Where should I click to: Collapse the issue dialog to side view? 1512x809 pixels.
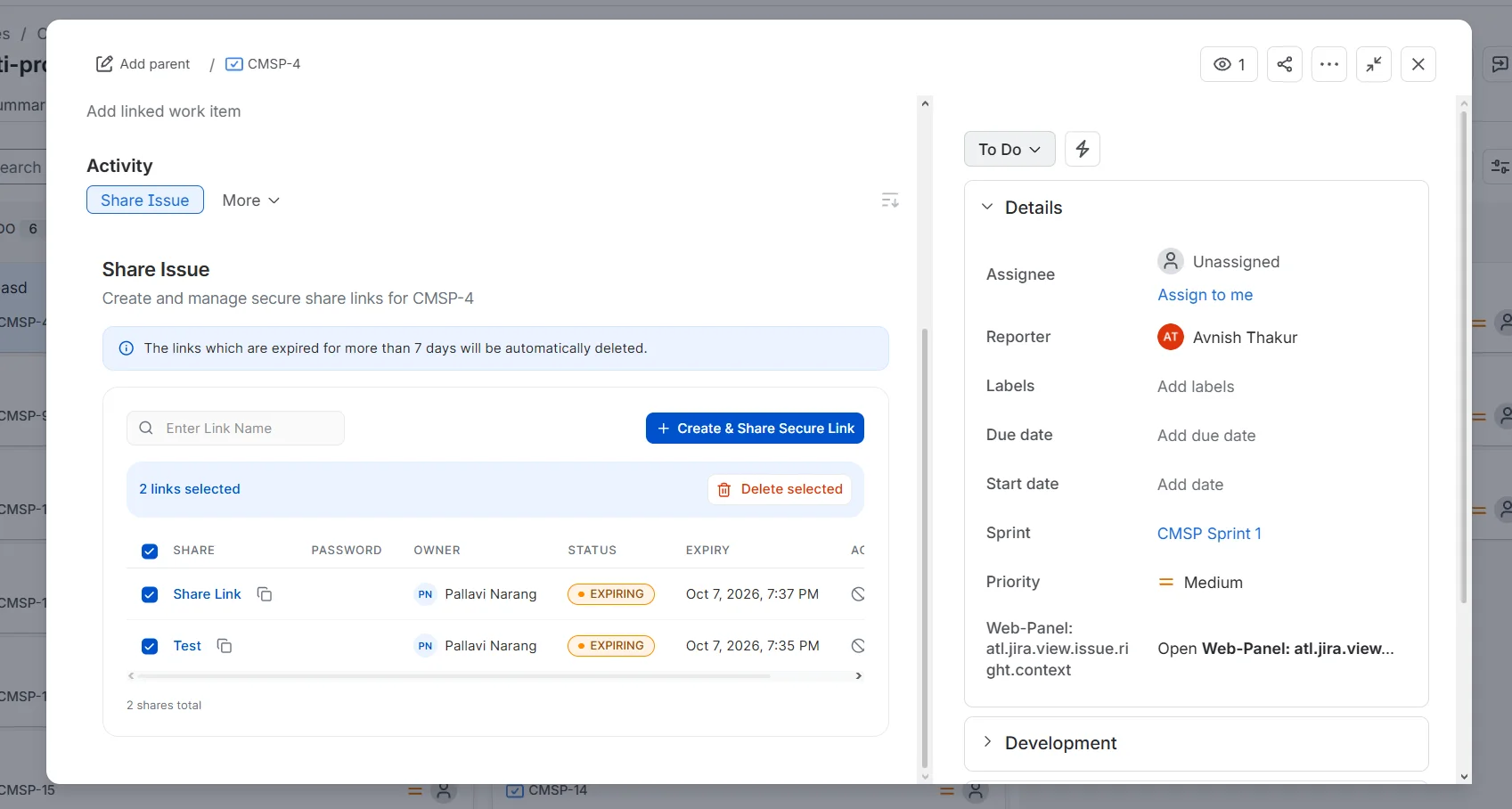click(x=1374, y=64)
